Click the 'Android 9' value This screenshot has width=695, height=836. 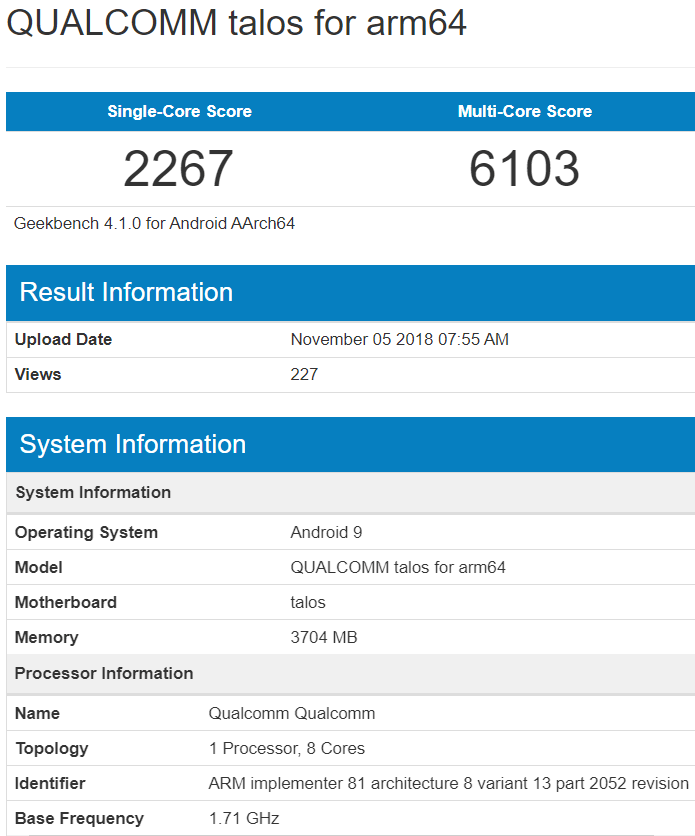(326, 532)
